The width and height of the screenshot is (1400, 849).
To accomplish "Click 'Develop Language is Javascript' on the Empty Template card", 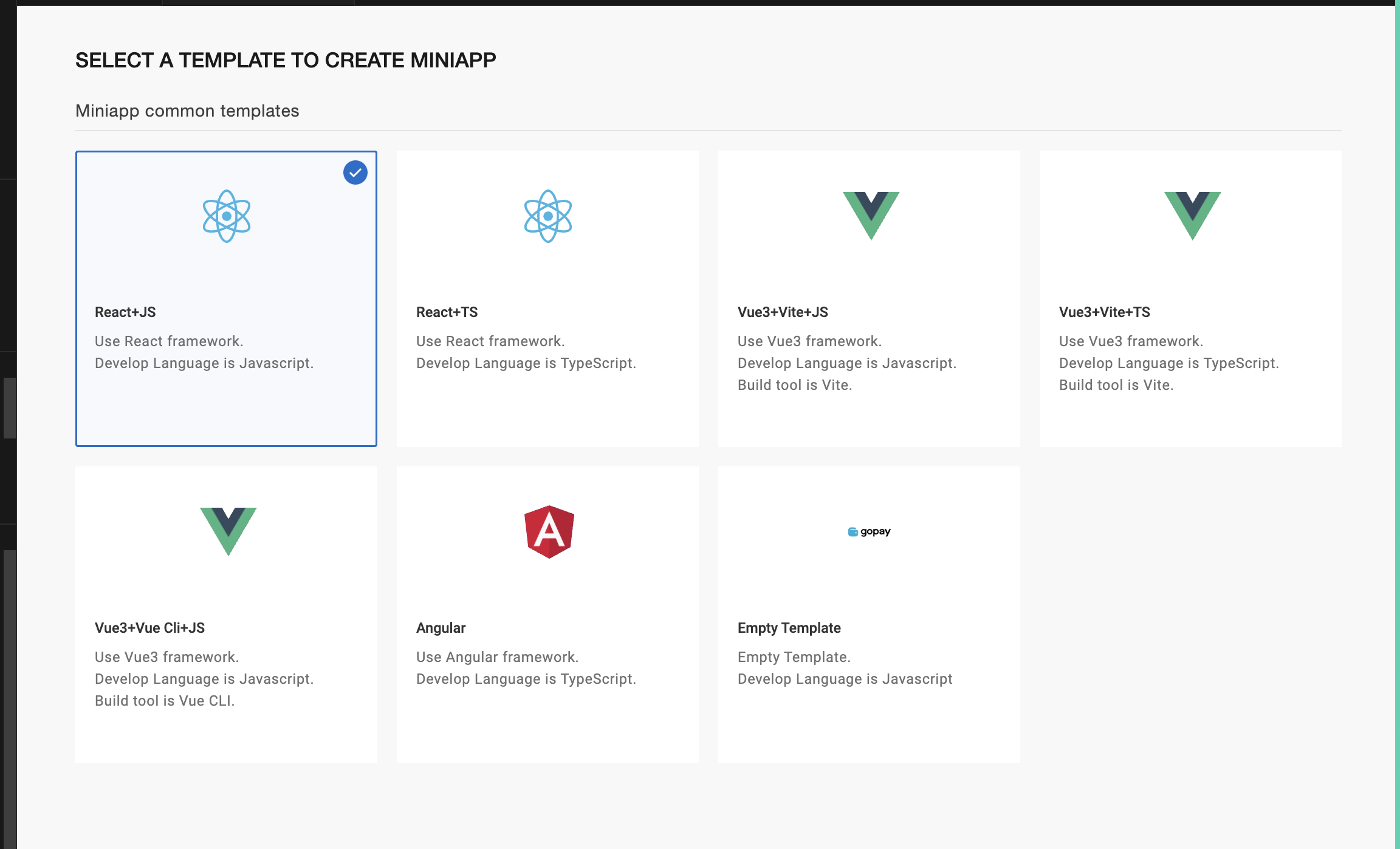I will coord(845,679).
